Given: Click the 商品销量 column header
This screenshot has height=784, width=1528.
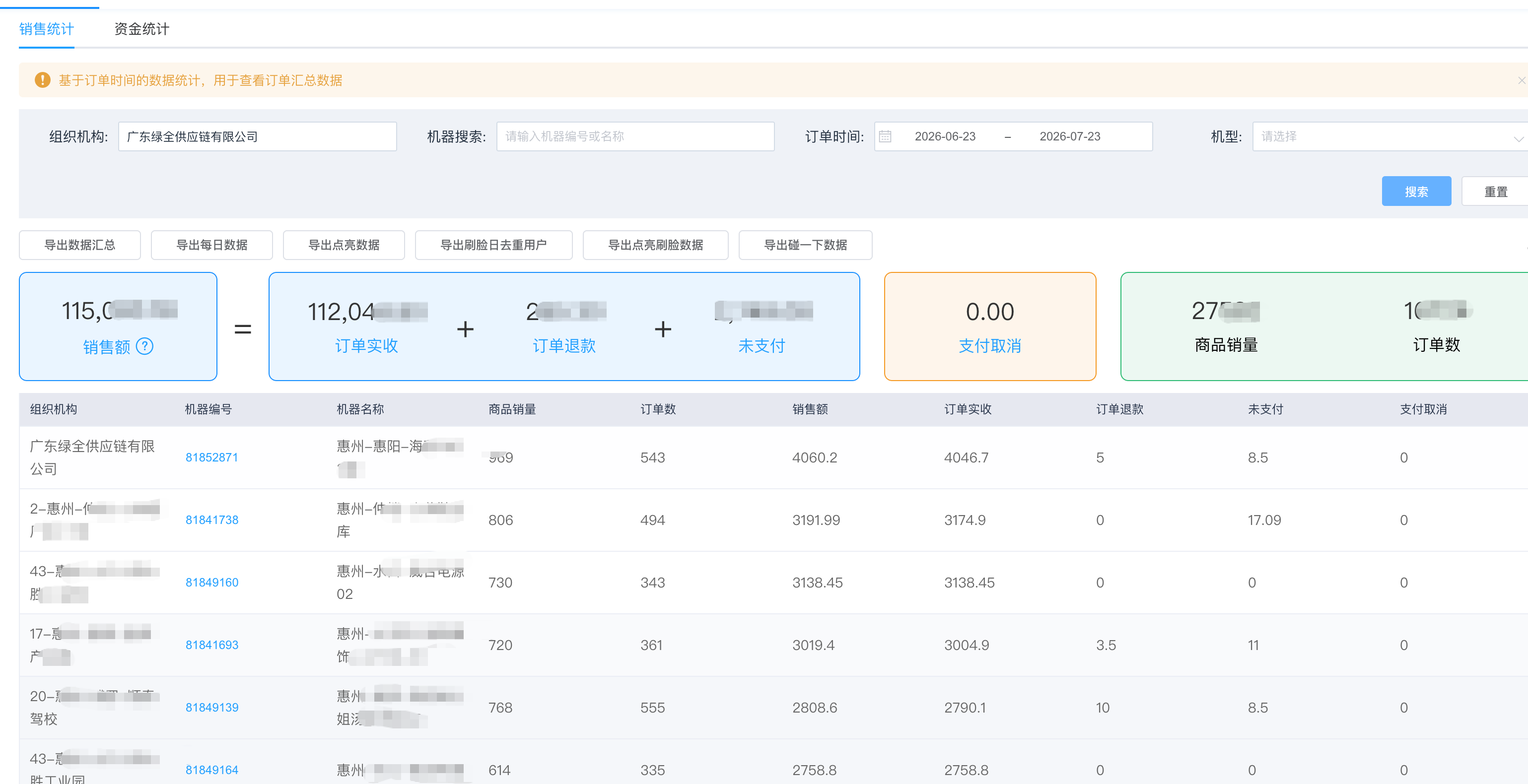Looking at the screenshot, I should pos(512,409).
